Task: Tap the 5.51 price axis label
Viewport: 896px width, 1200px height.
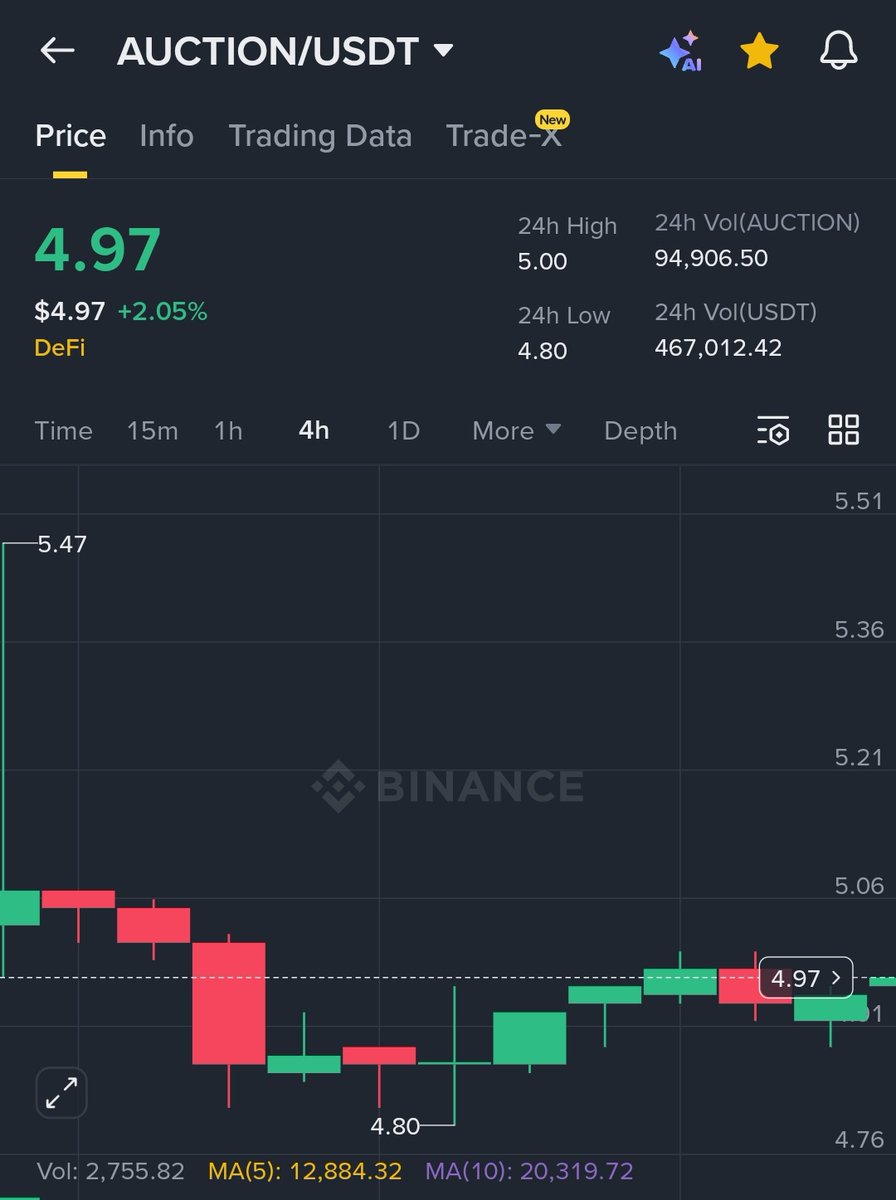Action: coord(860,501)
